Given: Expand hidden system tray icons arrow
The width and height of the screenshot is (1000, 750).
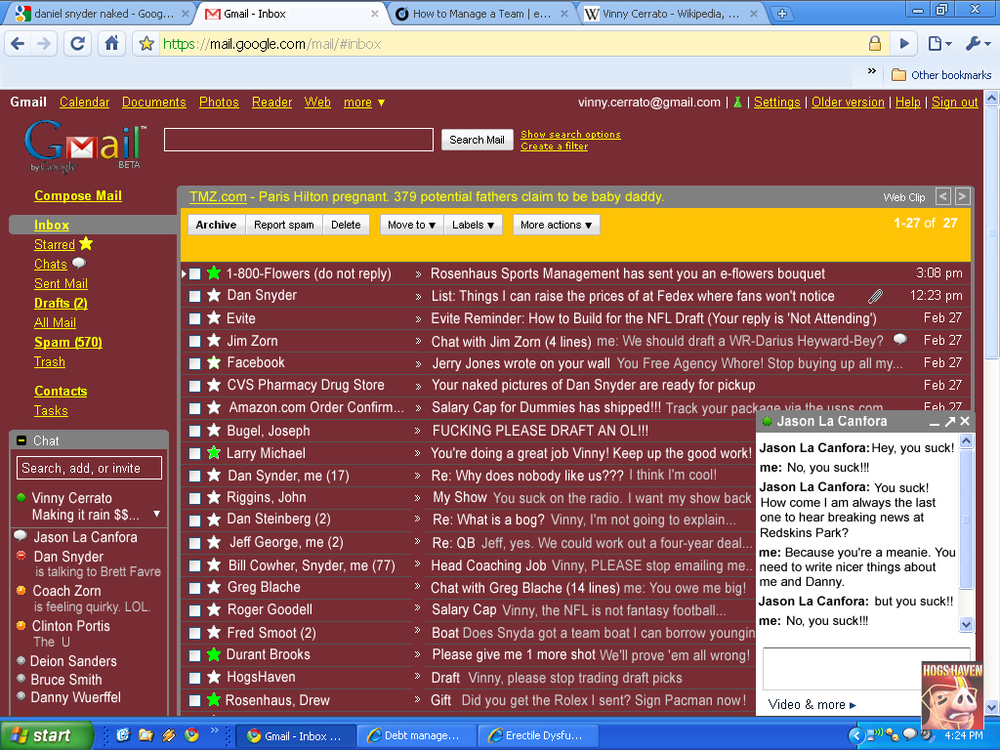Looking at the screenshot, I should pyautogui.click(x=856, y=735).
